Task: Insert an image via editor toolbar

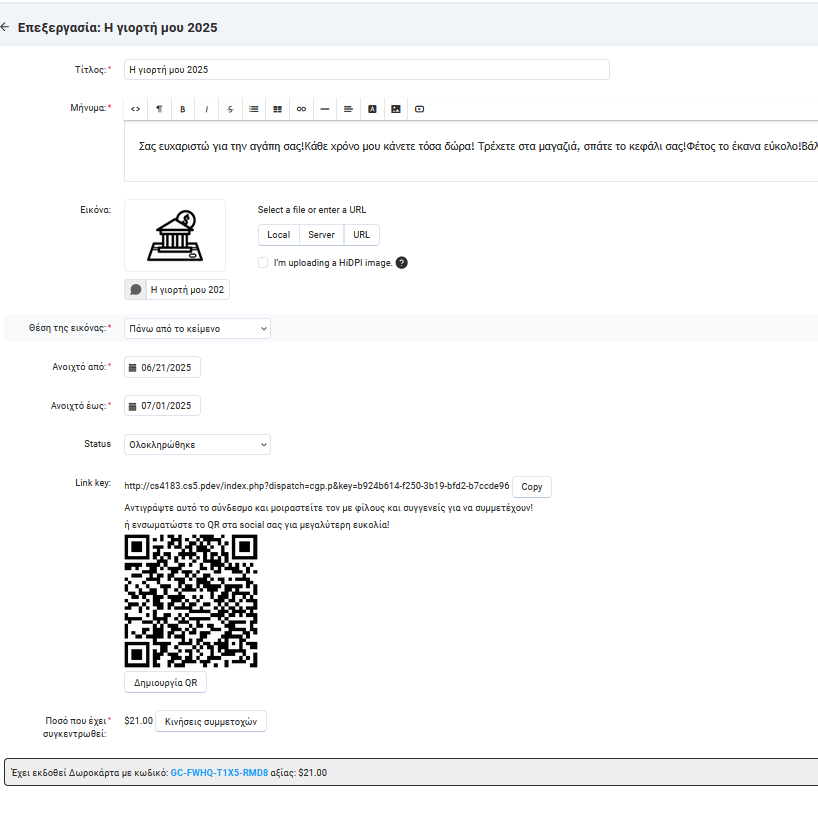Action: [396, 109]
